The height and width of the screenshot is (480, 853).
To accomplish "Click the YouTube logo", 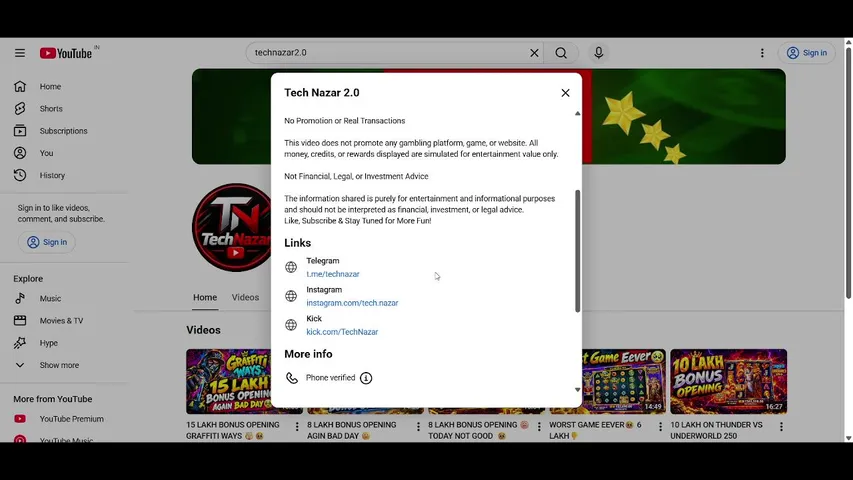I will click(x=66, y=53).
